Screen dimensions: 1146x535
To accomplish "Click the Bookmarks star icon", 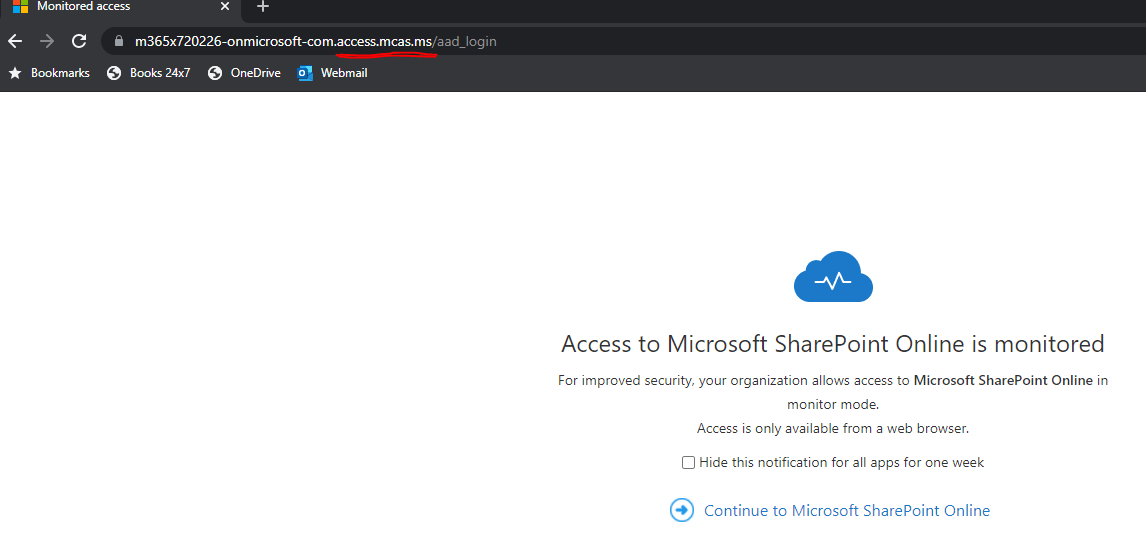I will pyautogui.click(x=15, y=73).
